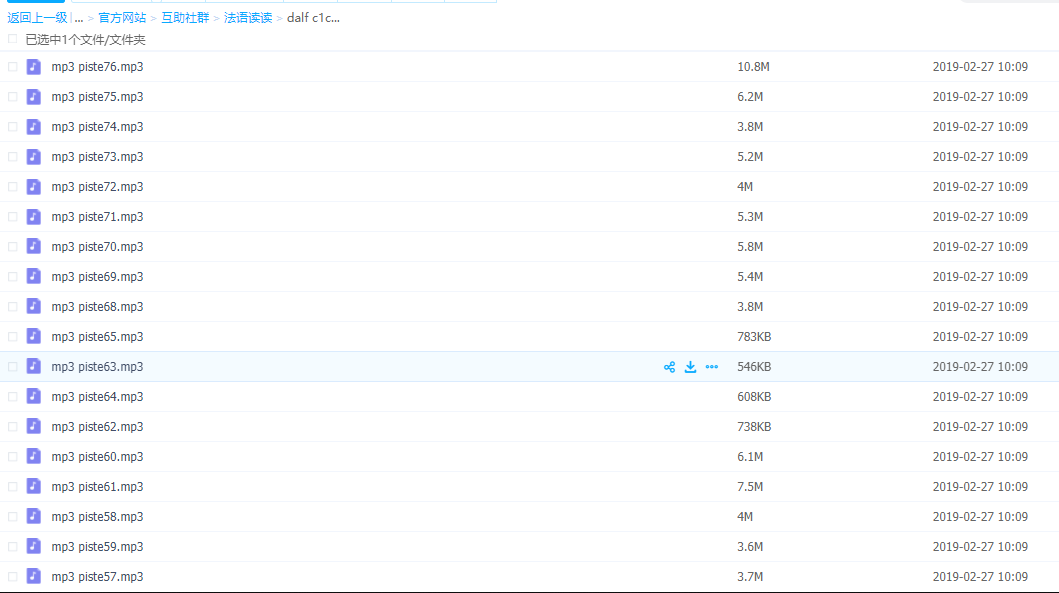Click the music file icon of piste71.mp3
This screenshot has width=1059, height=593.
point(34,217)
